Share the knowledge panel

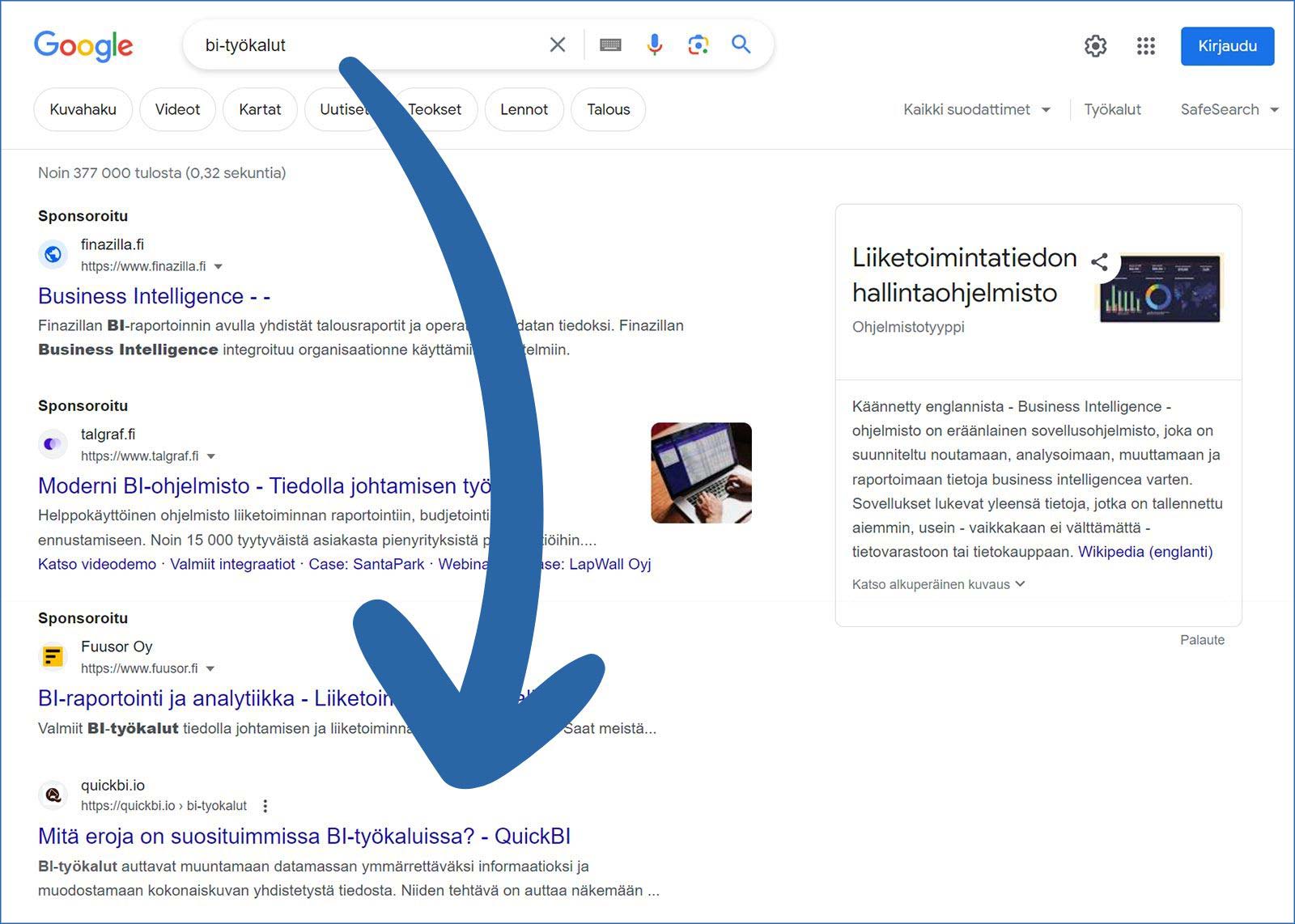point(1099,261)
